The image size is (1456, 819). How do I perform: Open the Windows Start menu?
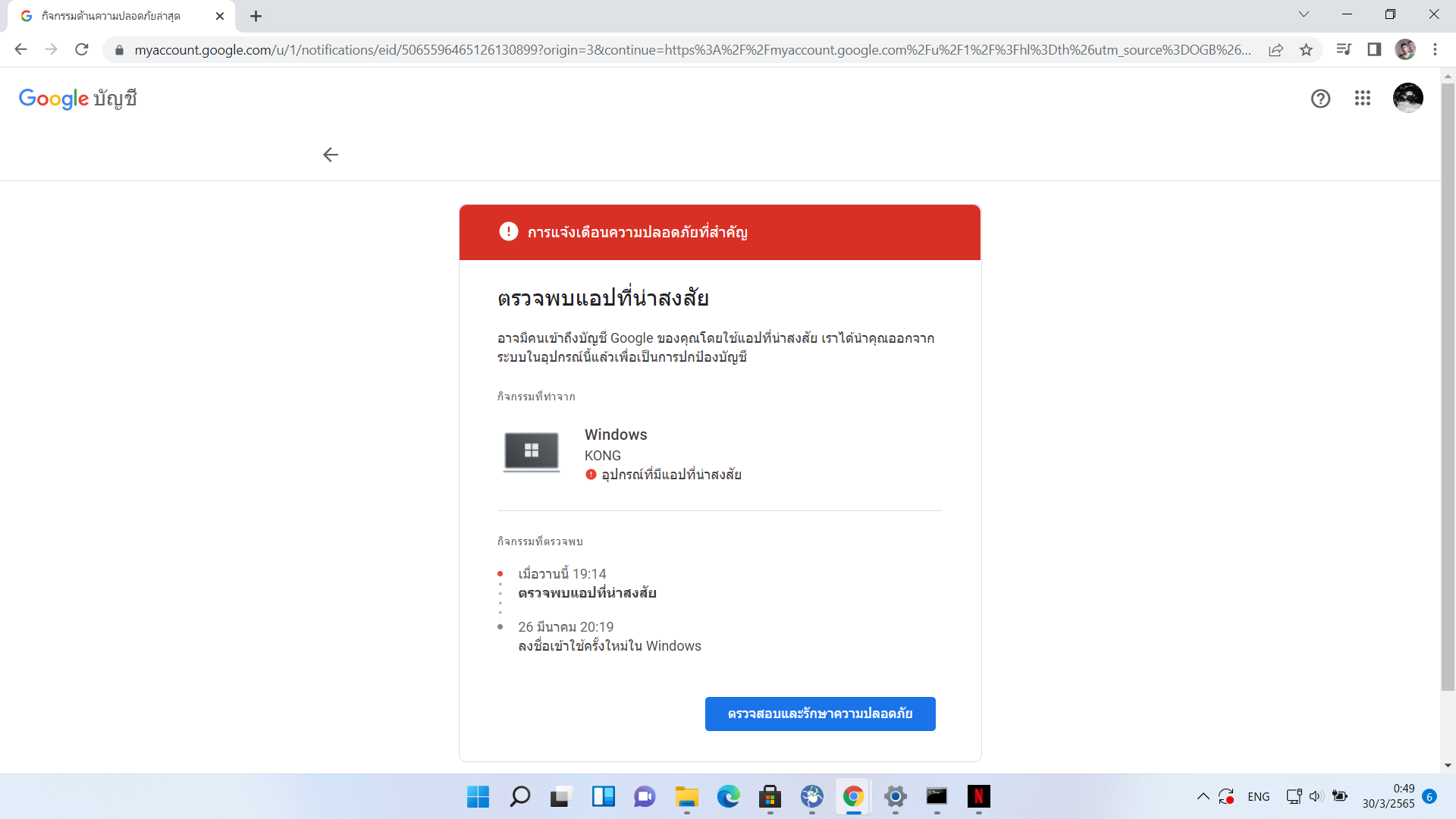tap(478, 797)
